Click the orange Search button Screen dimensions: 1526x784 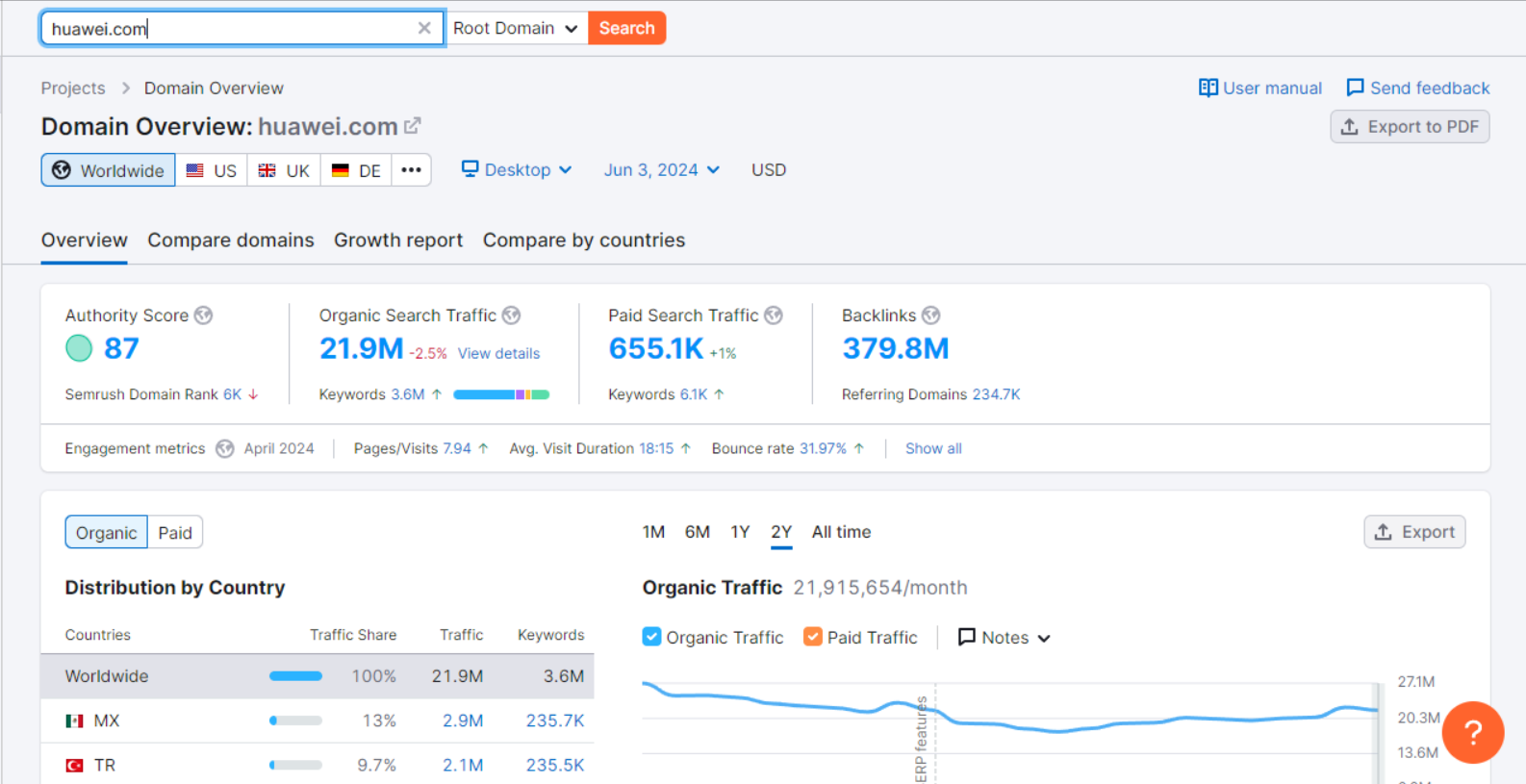[x=626, y=28]
